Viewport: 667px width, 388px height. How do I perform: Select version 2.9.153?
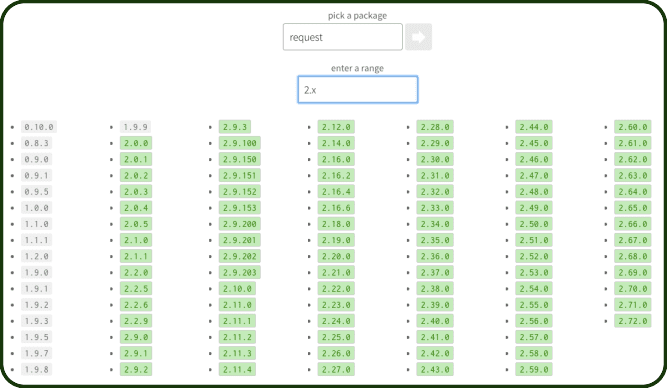[x=239, y=208]
